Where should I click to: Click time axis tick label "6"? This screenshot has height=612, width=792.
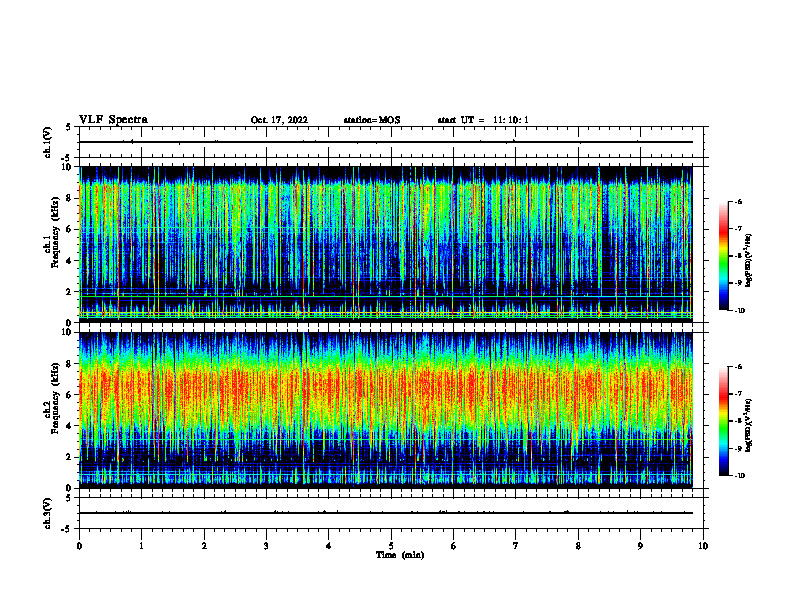tap(454, 546)
